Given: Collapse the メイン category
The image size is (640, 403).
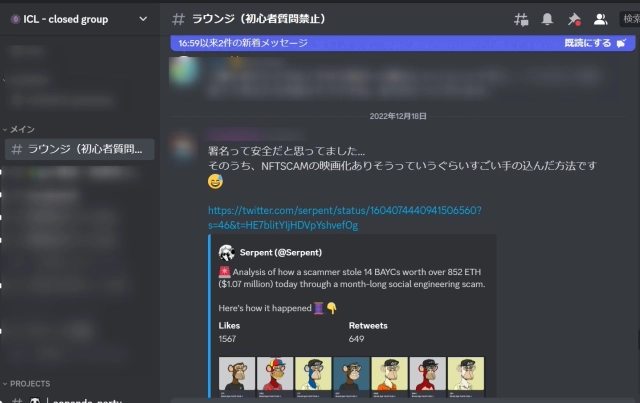Looking at the screenshot, I should (x=19, y=129).
